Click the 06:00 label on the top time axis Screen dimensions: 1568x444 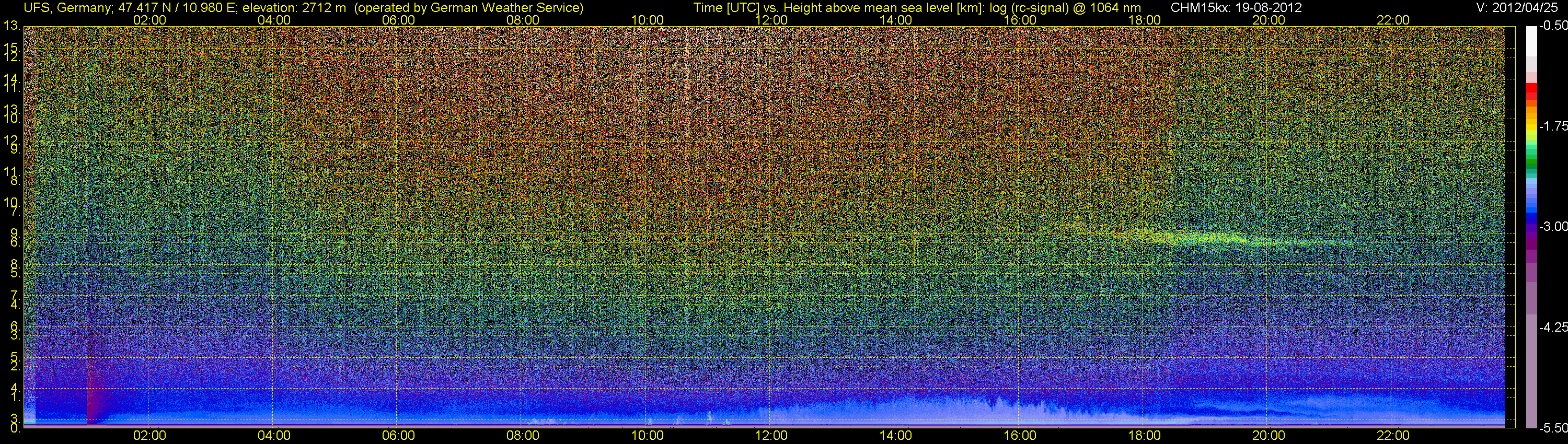(x=399, y=20)
